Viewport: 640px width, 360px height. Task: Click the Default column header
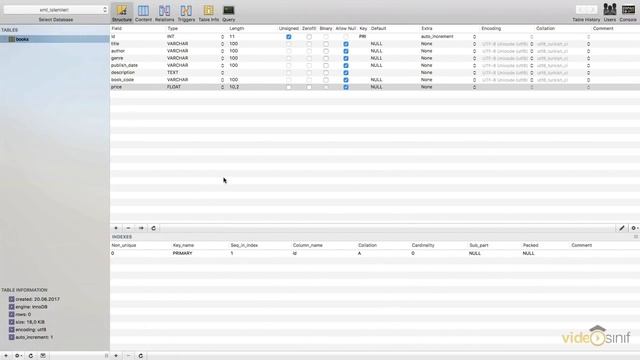point(378,29)
